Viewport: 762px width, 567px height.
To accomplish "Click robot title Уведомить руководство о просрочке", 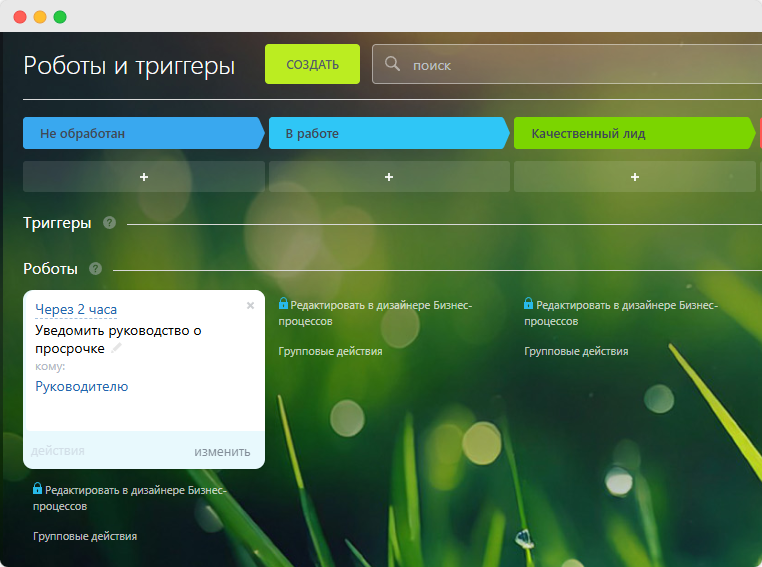I will tap(118, 340).
